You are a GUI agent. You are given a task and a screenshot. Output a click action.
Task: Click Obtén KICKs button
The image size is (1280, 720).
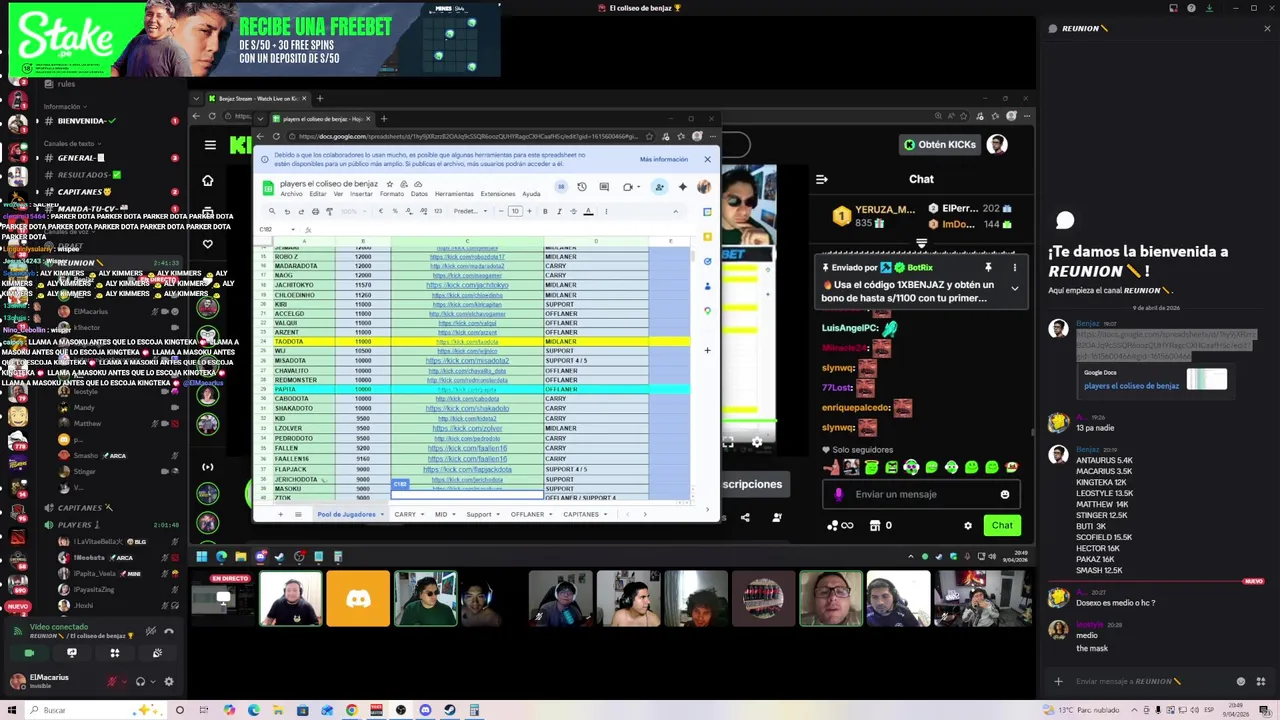coord(940,145)
